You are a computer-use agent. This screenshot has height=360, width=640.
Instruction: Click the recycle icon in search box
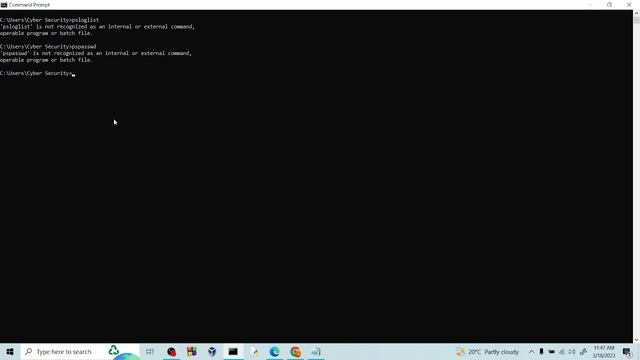tap(113, 350)
